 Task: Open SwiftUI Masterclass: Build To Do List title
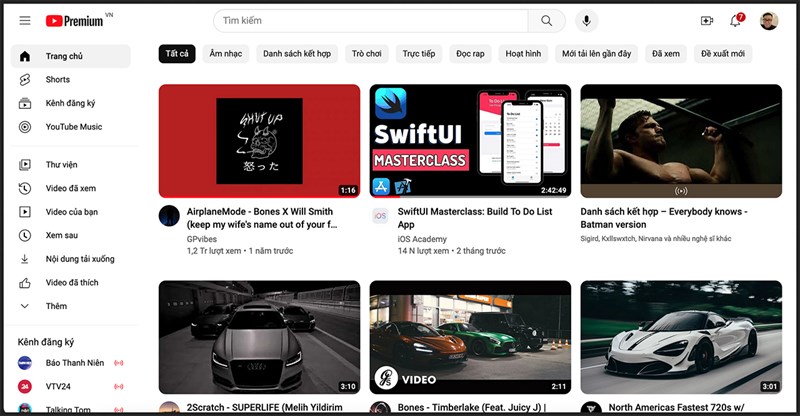(x=475, y=218)
